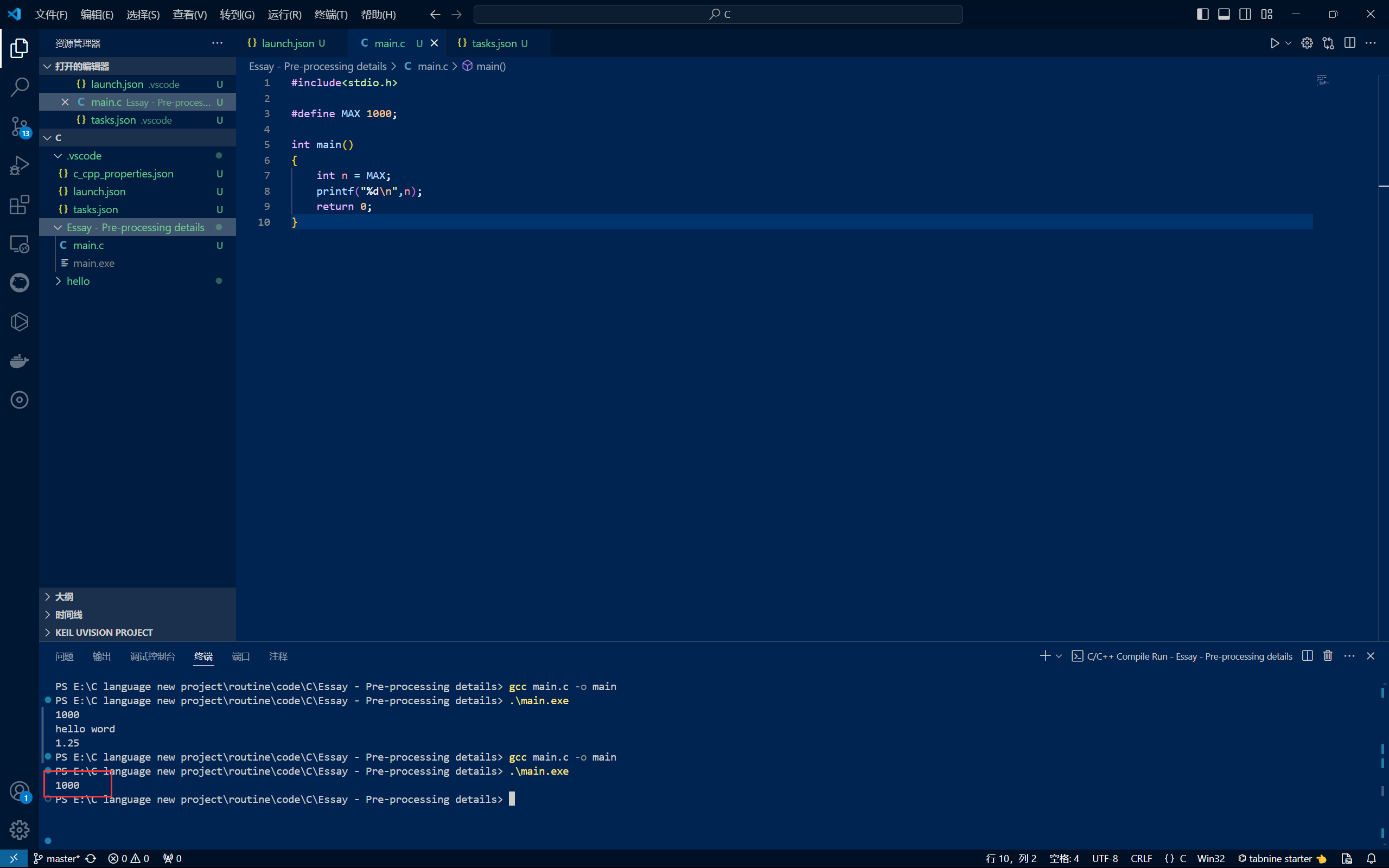Toggle the secondary side bar layout icon
Viewport: 1389px width, 868px height.
point(1245,14)
